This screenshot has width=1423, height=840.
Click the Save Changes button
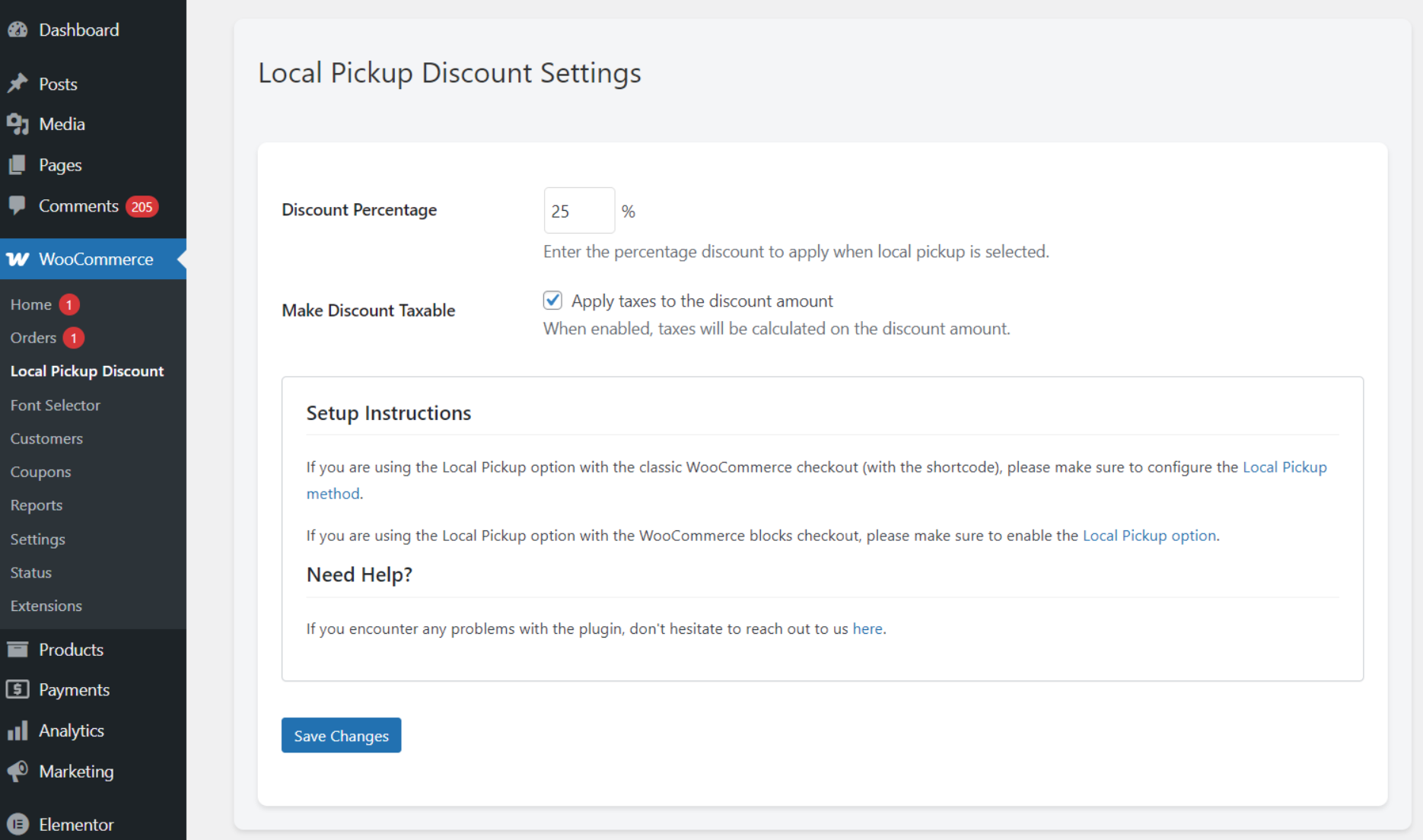pyautogui.click(x=341, y=735)
